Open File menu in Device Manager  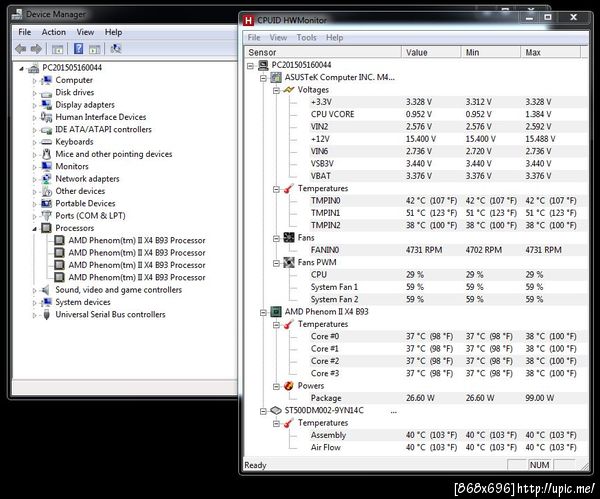click(x=25, y=32)
